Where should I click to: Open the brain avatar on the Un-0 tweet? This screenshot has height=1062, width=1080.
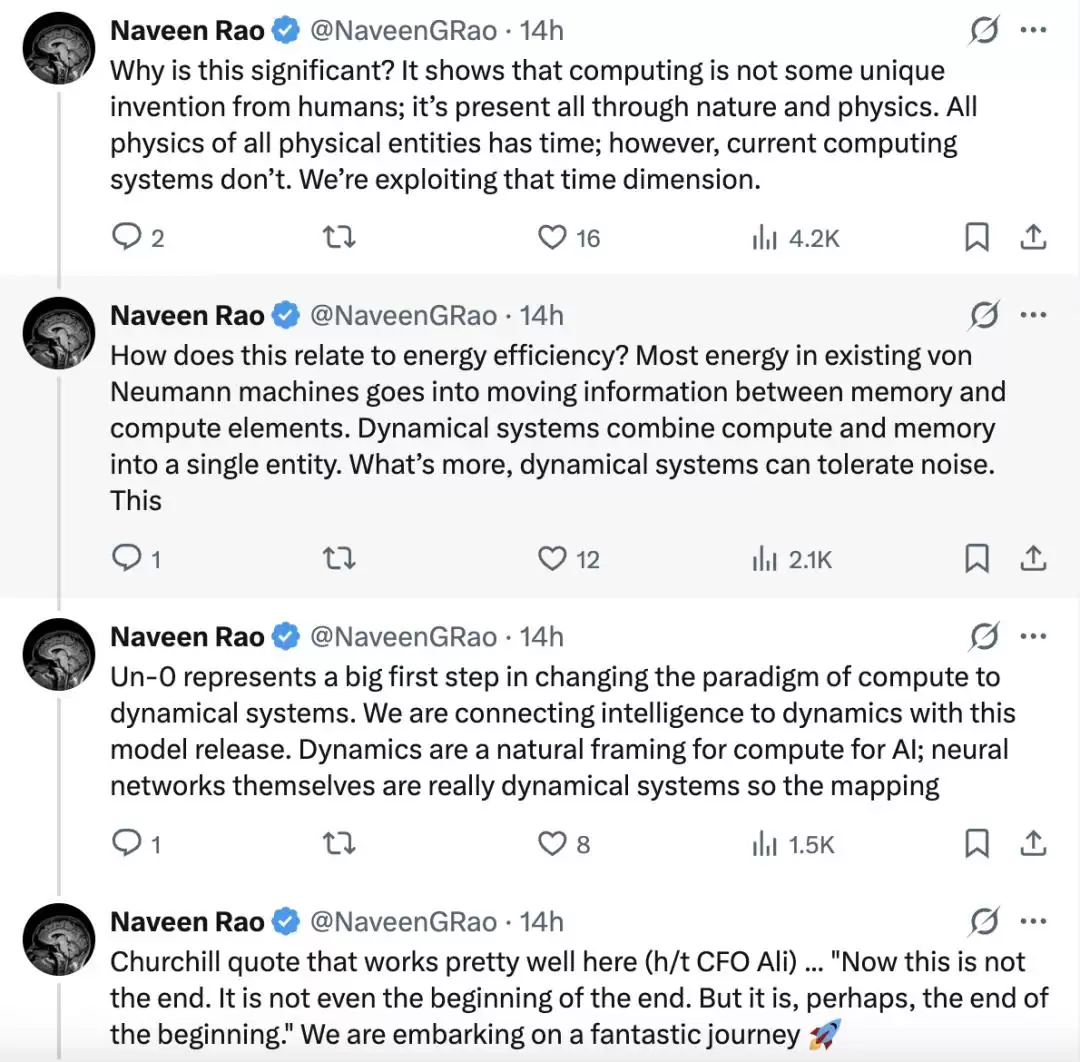[x=59, y=654]
